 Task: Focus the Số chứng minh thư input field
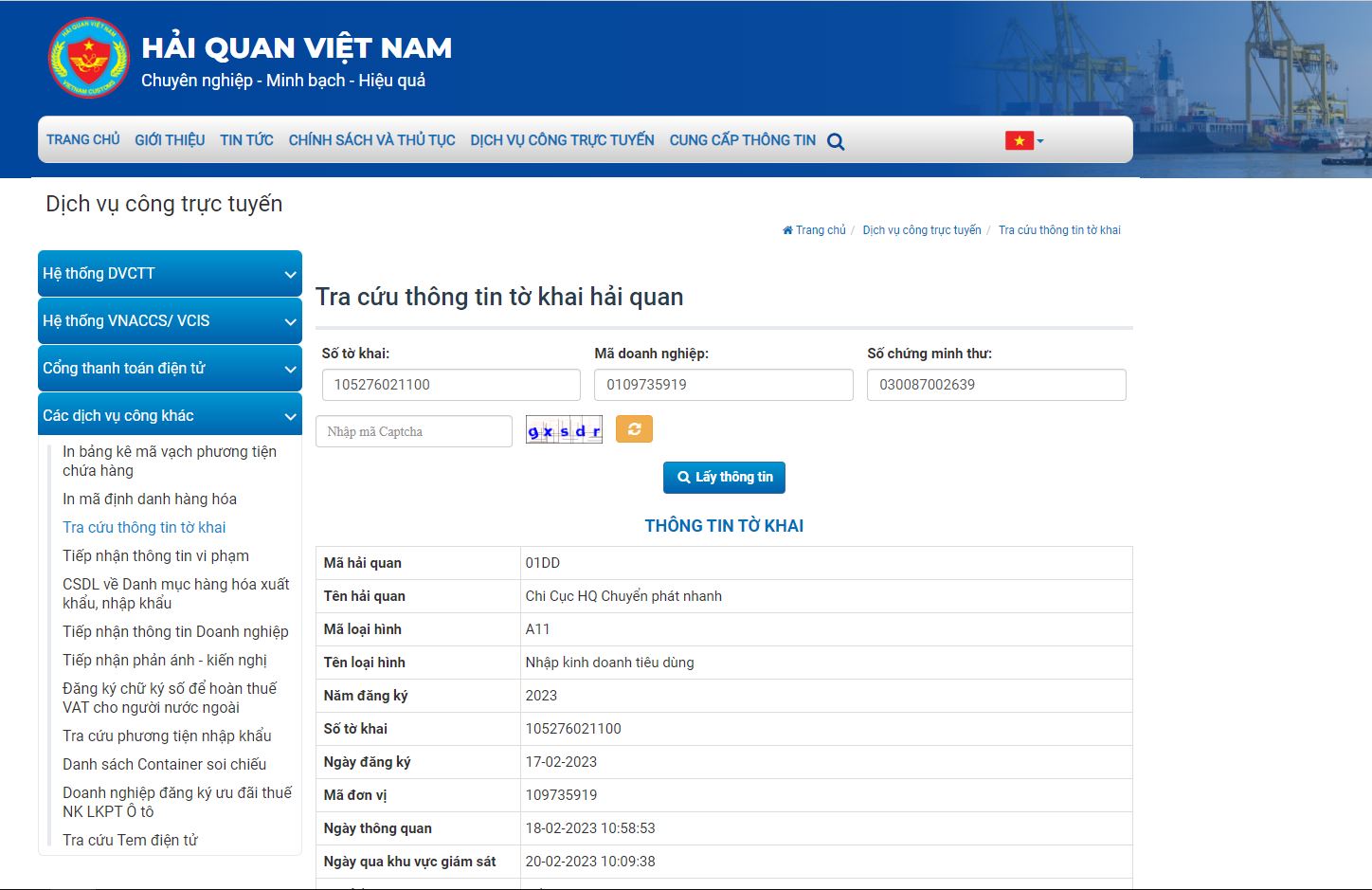[997, 385]
